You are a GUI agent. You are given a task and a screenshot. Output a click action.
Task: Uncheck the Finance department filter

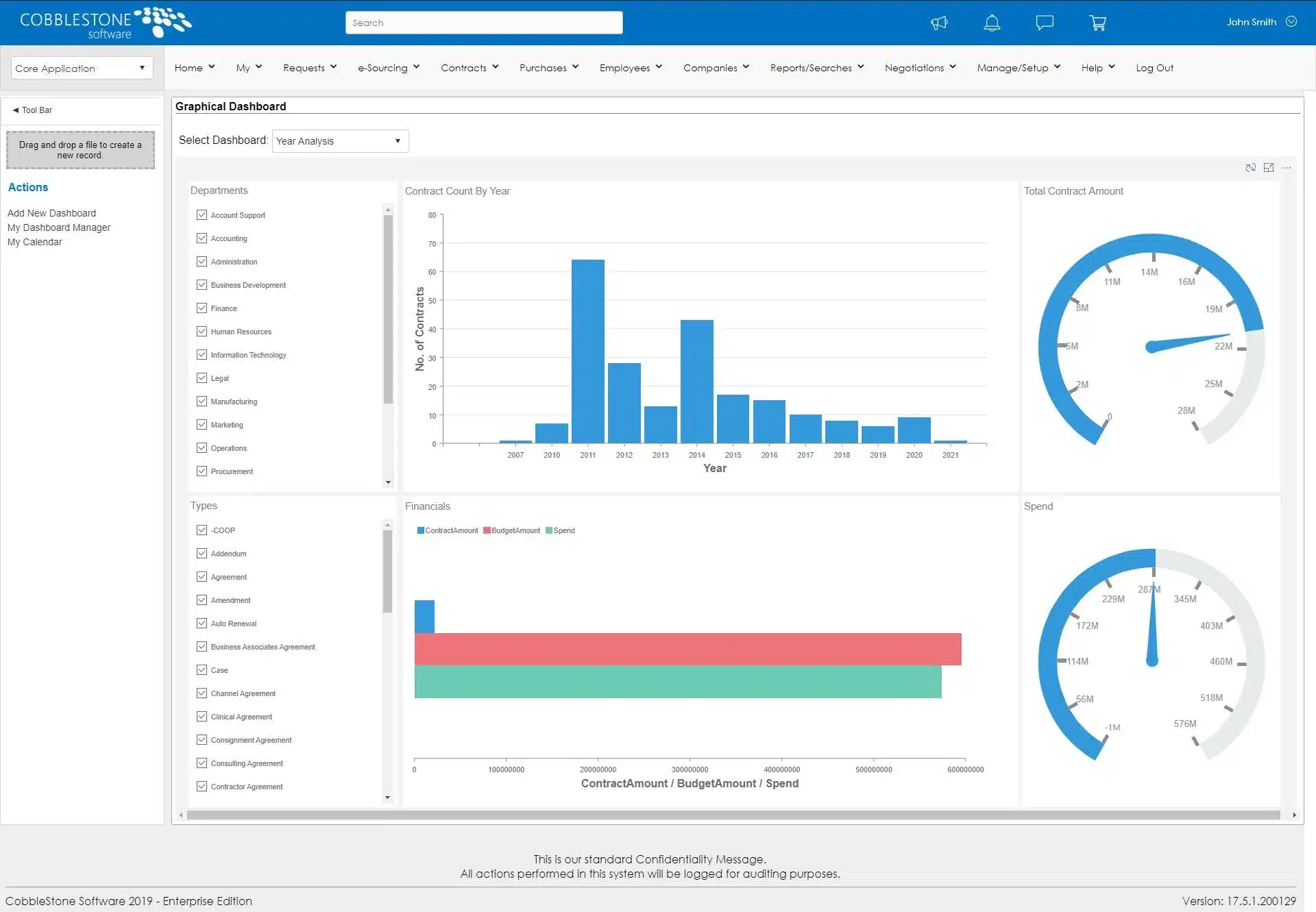click(x=202, y=308)
